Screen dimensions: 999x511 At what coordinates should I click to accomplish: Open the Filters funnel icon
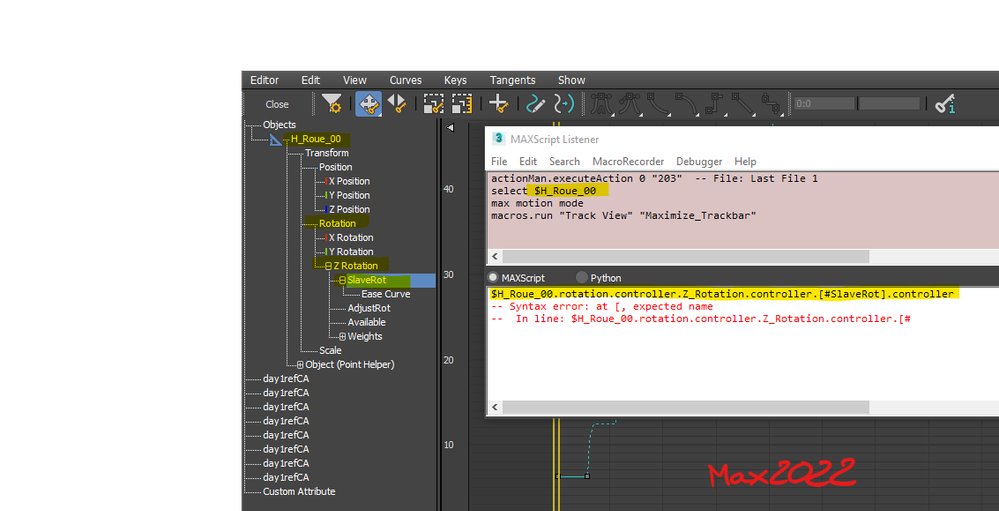pos(331,103)
